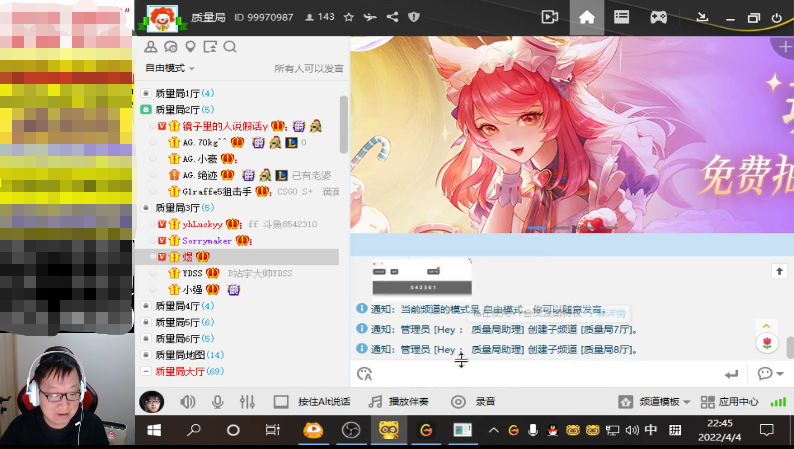
Task: Click the clown channel avatar logo
Action: coord(162,18)
